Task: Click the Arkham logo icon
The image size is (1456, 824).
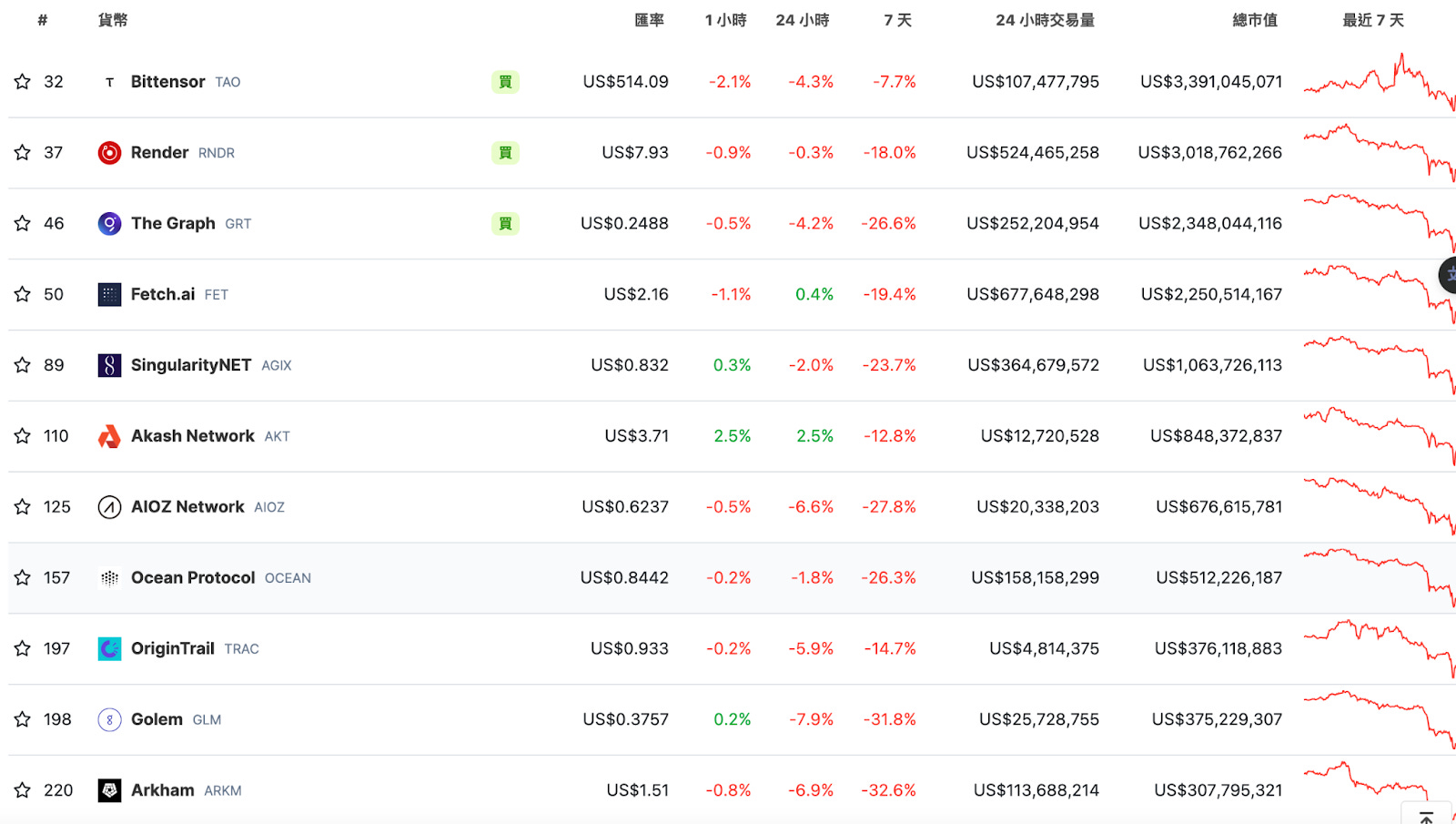Action: pos(109,791)
